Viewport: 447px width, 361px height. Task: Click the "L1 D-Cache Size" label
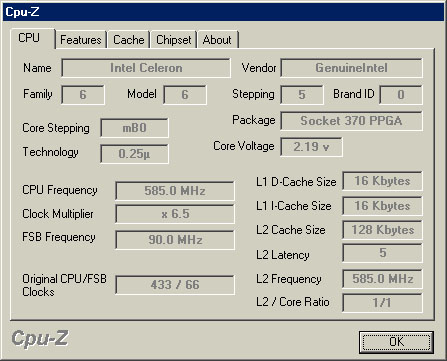pos(296,182)
